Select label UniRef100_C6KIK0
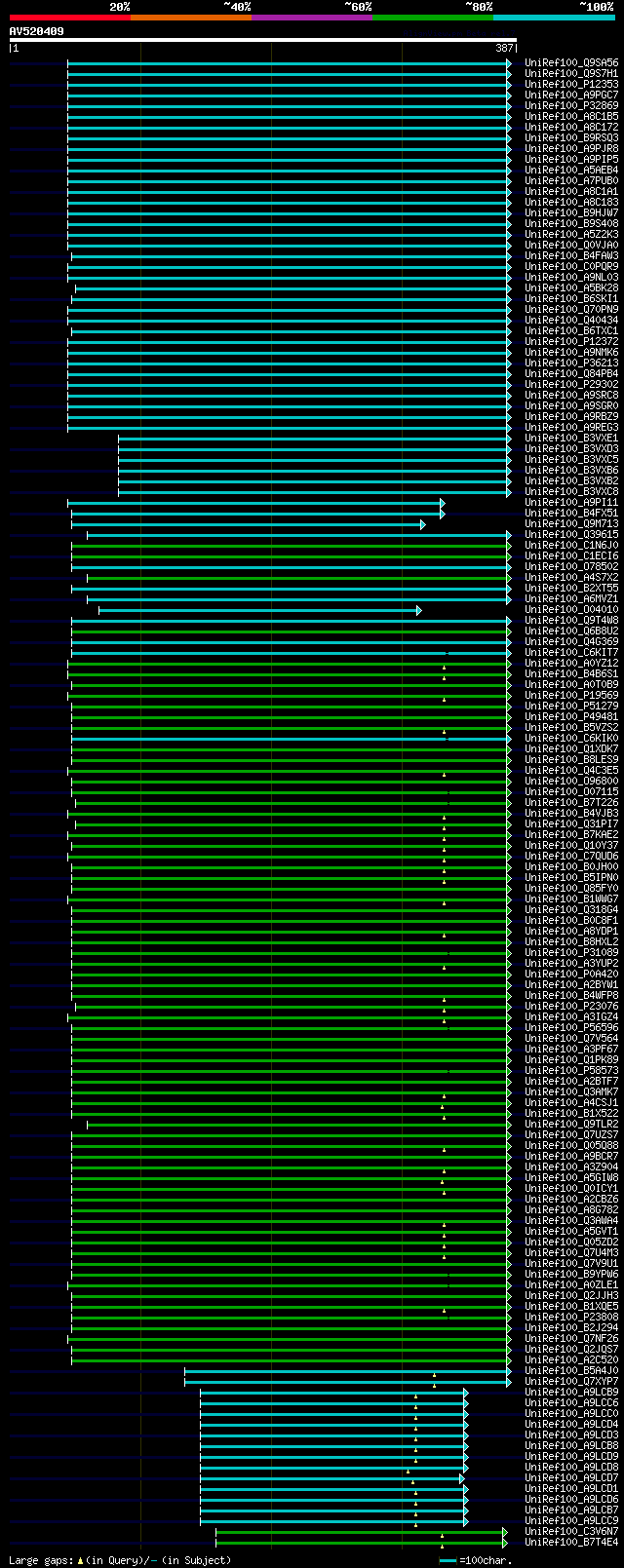Screen dimensions: 624x1568 [x=571, y=738]
